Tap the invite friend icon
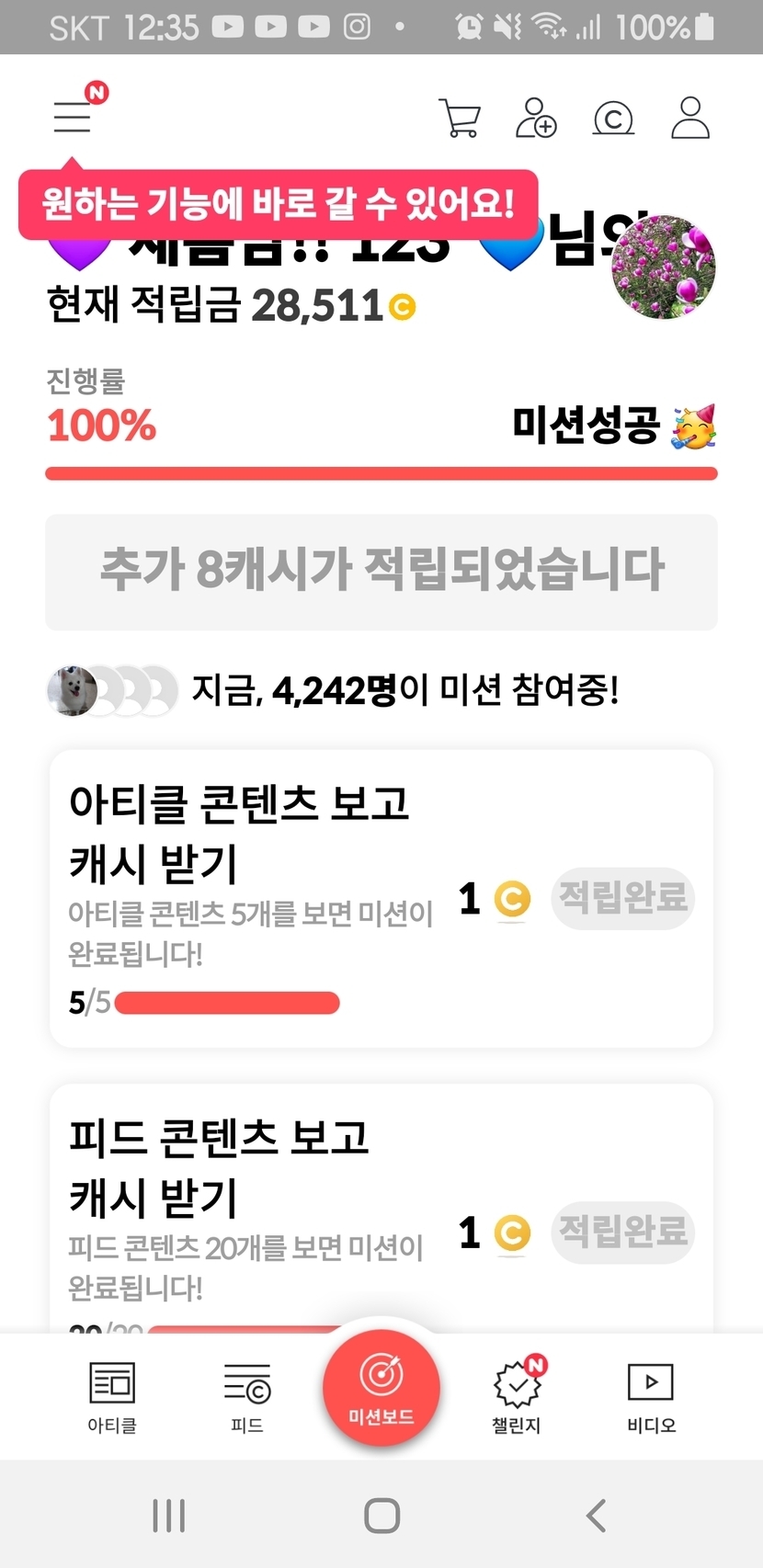Image resolution: width=763 pixels, height=1568 pixels. [536, 118]
